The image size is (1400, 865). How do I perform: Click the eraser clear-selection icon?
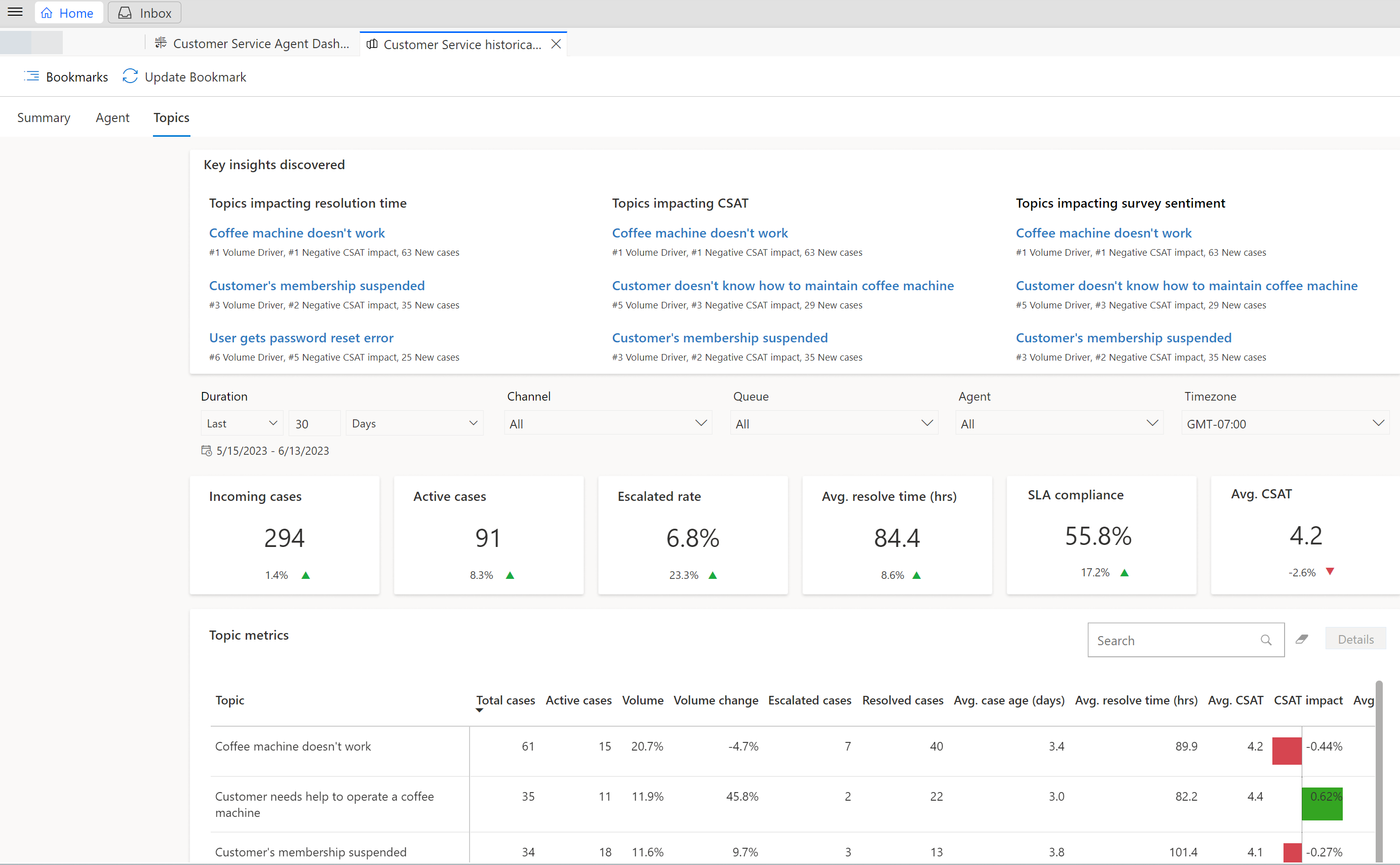tap(1302, 639)
